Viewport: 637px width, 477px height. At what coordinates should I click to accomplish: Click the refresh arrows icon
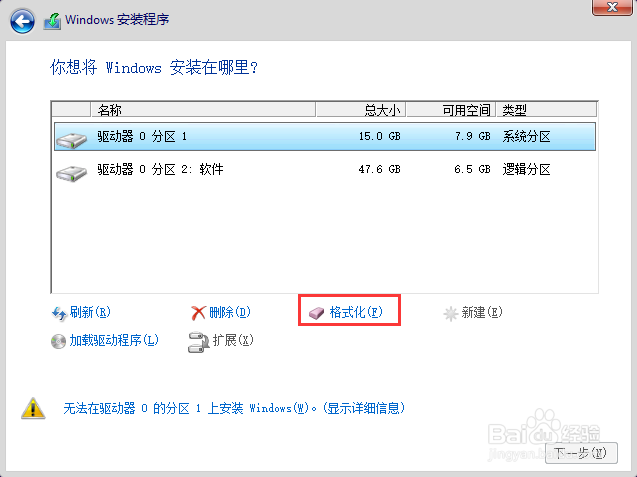59,314
